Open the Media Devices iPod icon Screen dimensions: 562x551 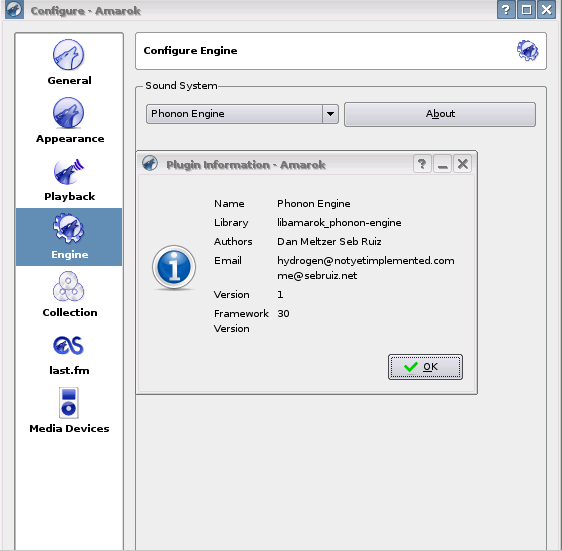(x=68, y=403)
